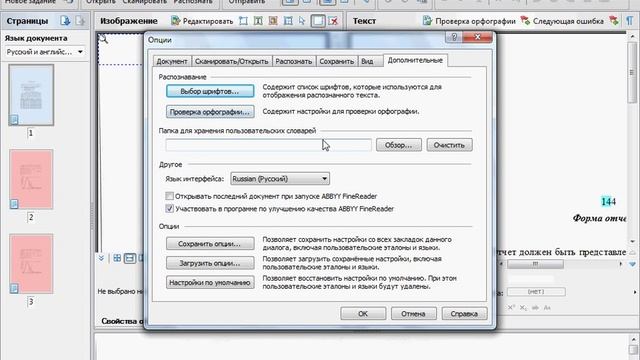Viewport: 640px width, 360px height.
Task: Click the user dictionaries folder path field
Action: coord(269,145)
